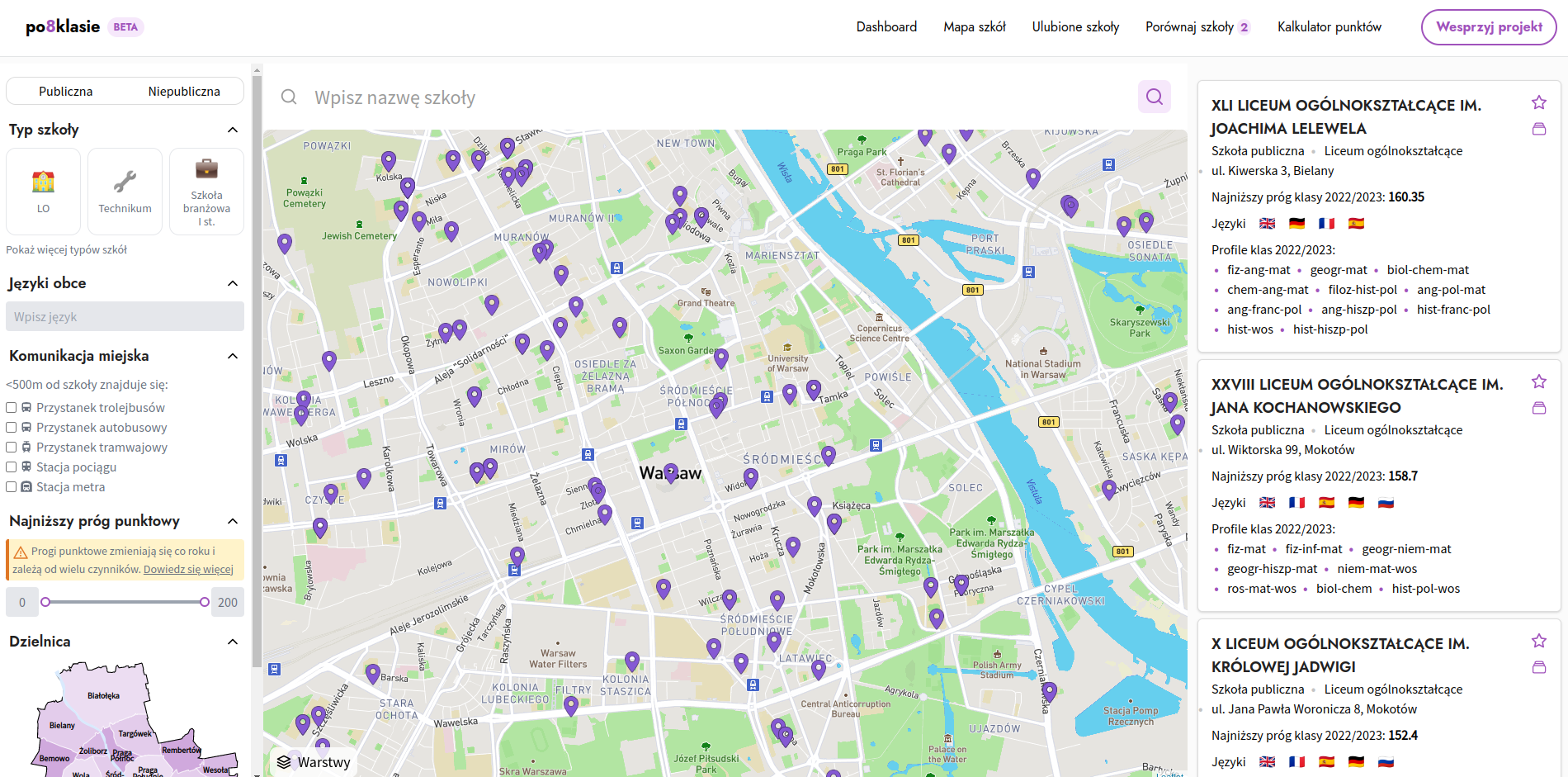The height and width of the screenshot is (777, 1568).
Task: Enable the Przystanek trolejbusów checkbox
Action: [x=12, y=408]
